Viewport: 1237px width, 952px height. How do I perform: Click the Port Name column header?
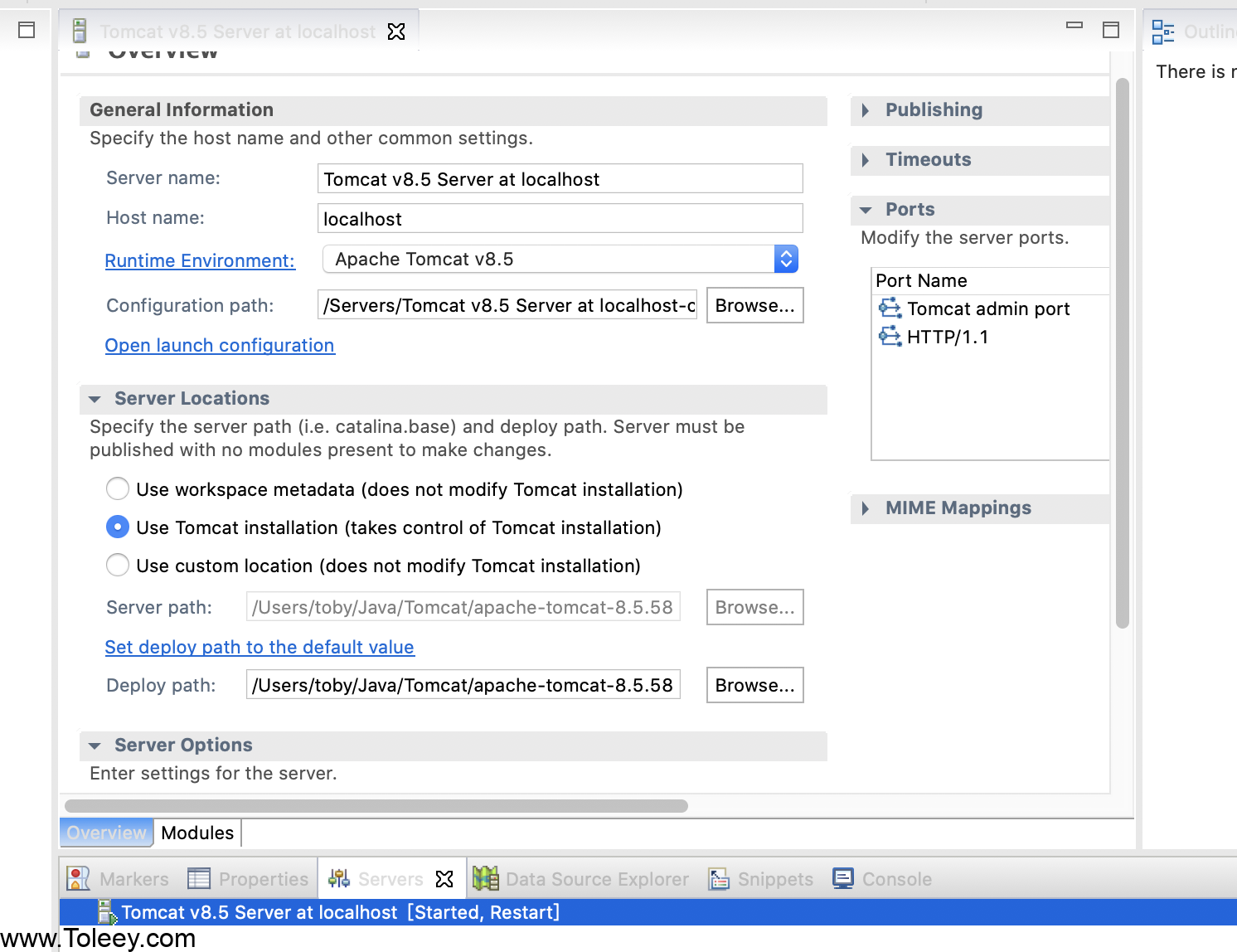pos(991,280)
